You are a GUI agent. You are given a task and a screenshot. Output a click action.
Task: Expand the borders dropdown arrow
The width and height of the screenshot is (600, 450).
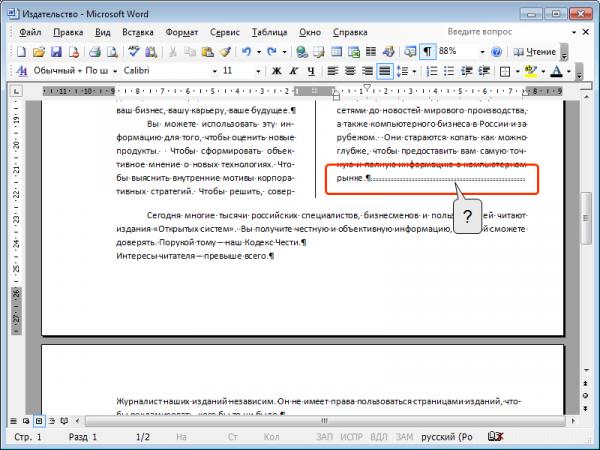click(x=517, y=71)
